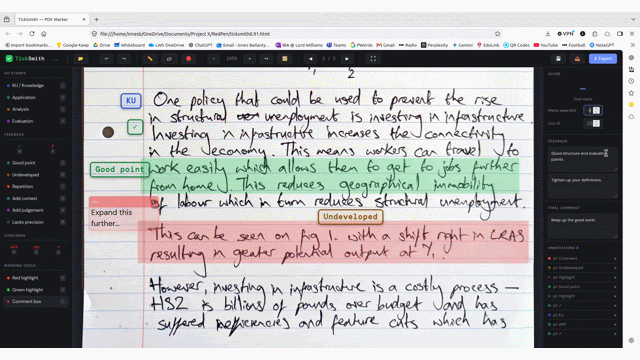This screenshot has width=640, height=360.
Task: Edit the 'Good structure and evaluation points' feedback box
Action: click(582, 159)
